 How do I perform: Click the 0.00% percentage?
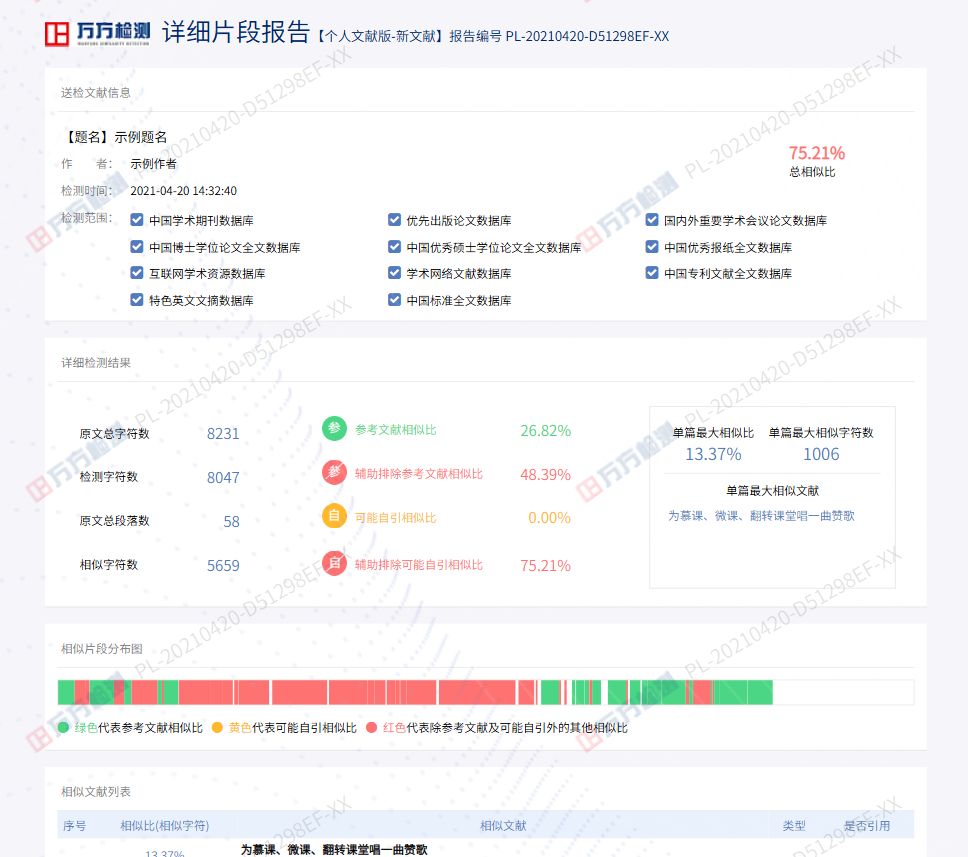click(x=549, y=517)
